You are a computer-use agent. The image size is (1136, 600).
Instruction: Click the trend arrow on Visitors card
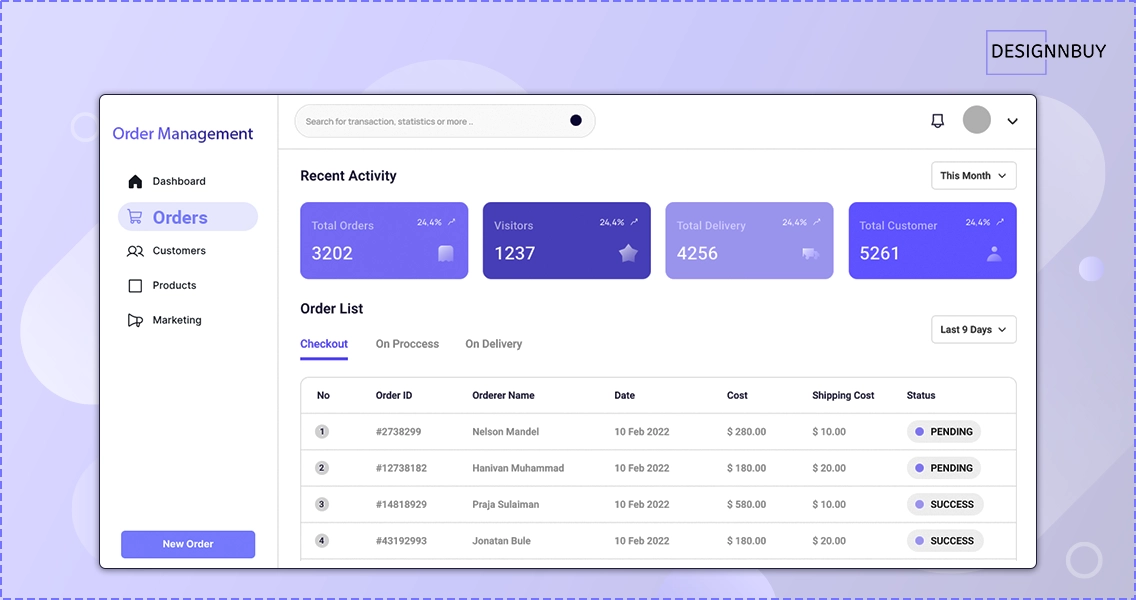634,222
